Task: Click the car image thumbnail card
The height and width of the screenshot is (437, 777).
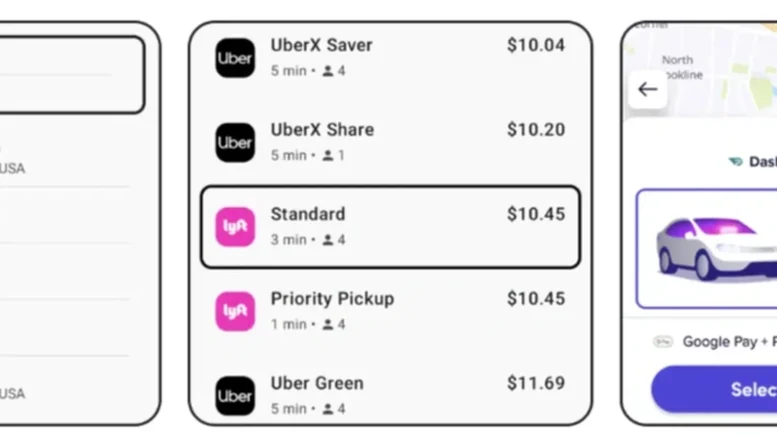Action: [708, 248]
